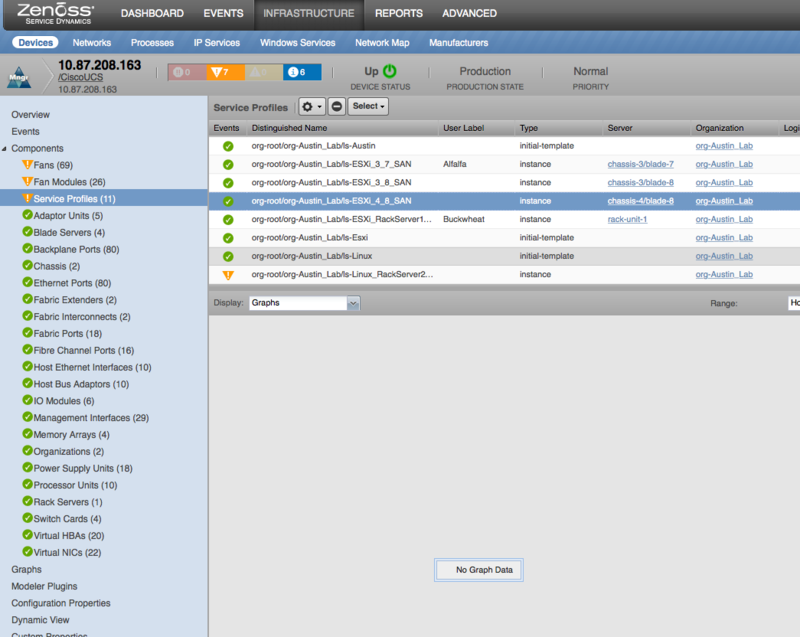Select Backplane Ports (80) component
The image size is (800, 637).
pos(76,249)
